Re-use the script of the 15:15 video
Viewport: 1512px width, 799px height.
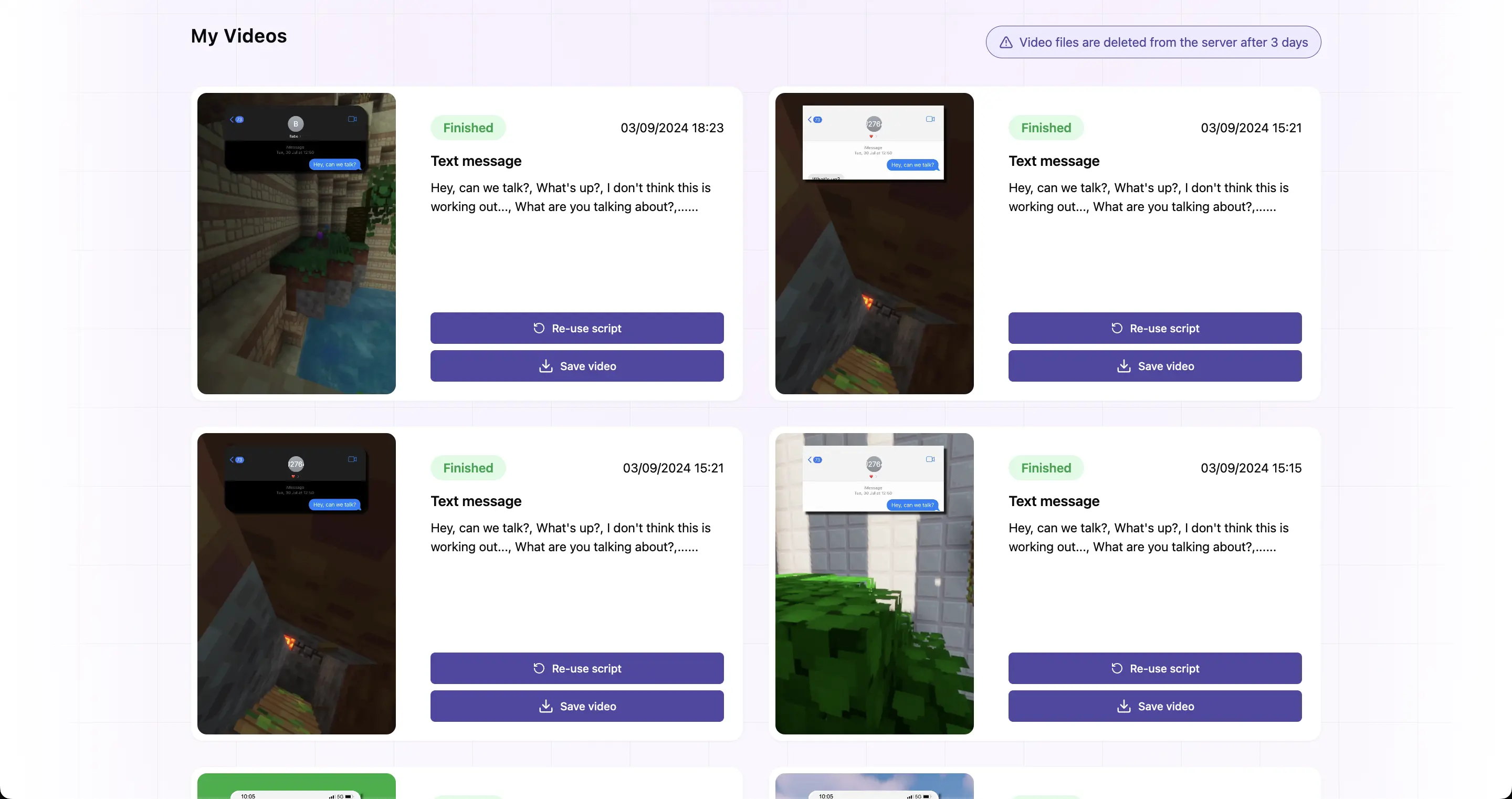pyautogui.click(x=1155, y=668)
